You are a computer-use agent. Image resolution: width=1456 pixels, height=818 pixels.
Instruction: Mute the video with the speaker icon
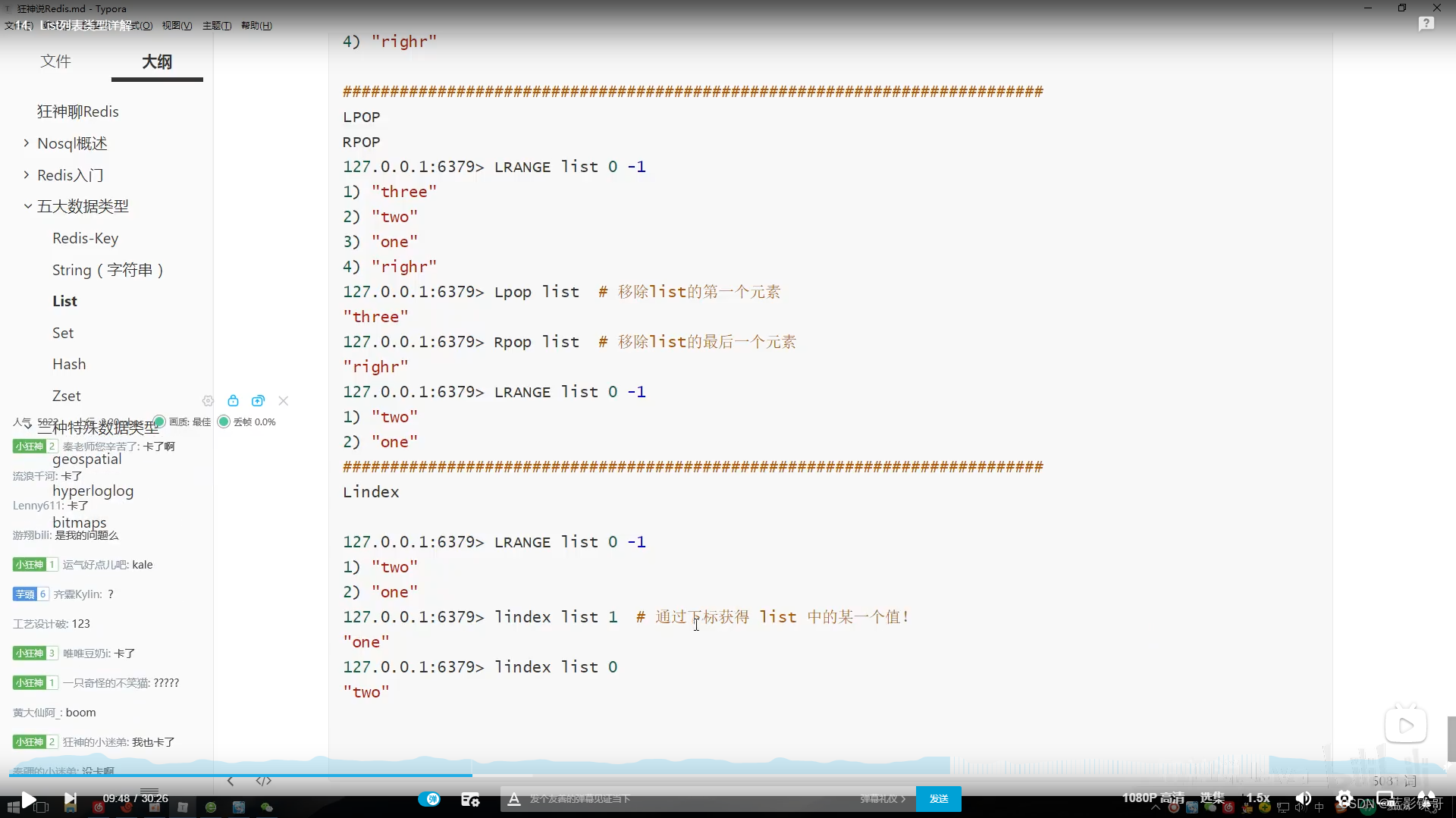tap(1304, 798)
